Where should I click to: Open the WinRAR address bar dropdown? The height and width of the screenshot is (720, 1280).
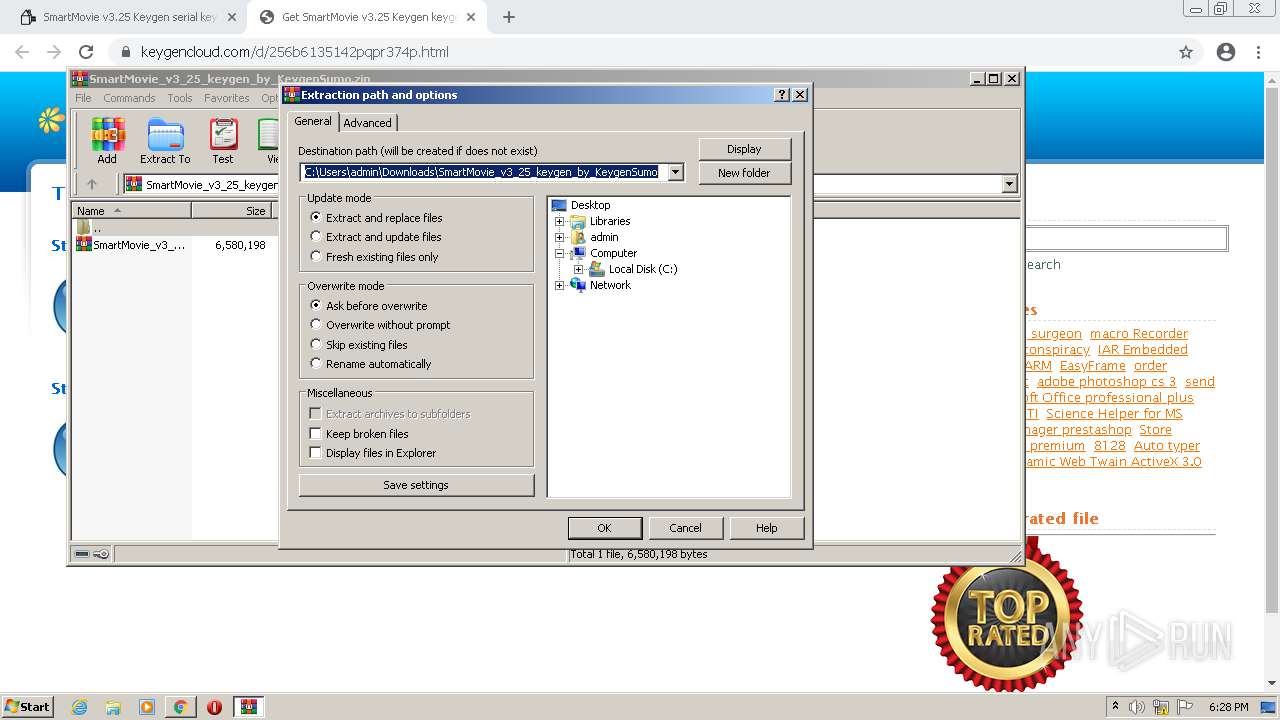(1009, 184)
